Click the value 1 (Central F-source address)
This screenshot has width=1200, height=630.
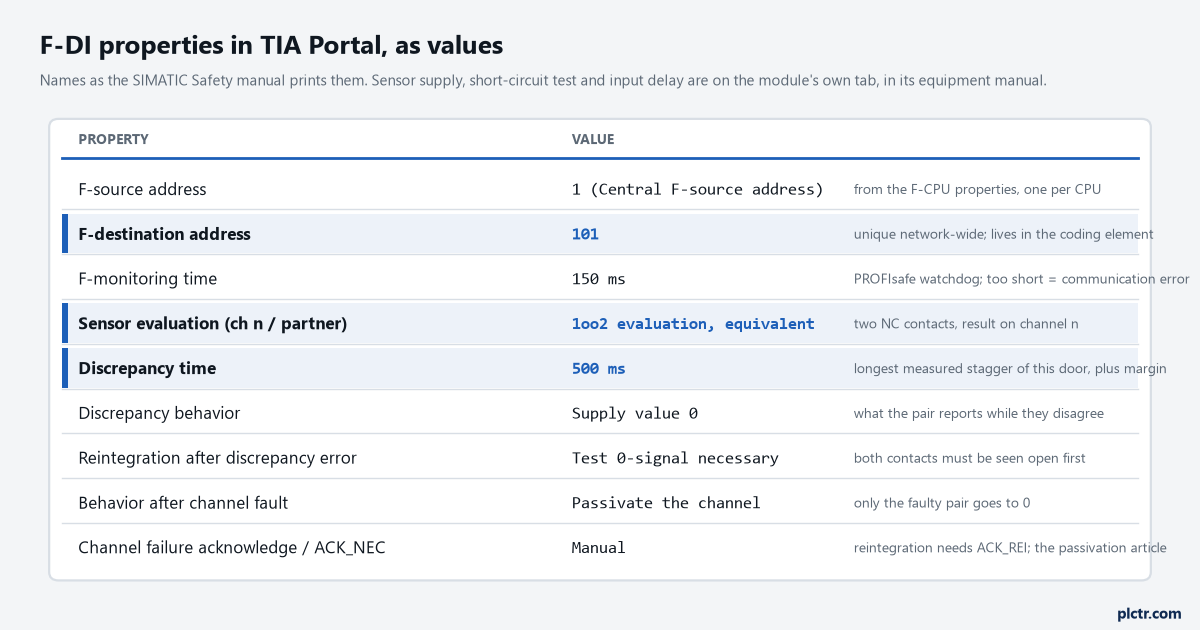point(697,189)
